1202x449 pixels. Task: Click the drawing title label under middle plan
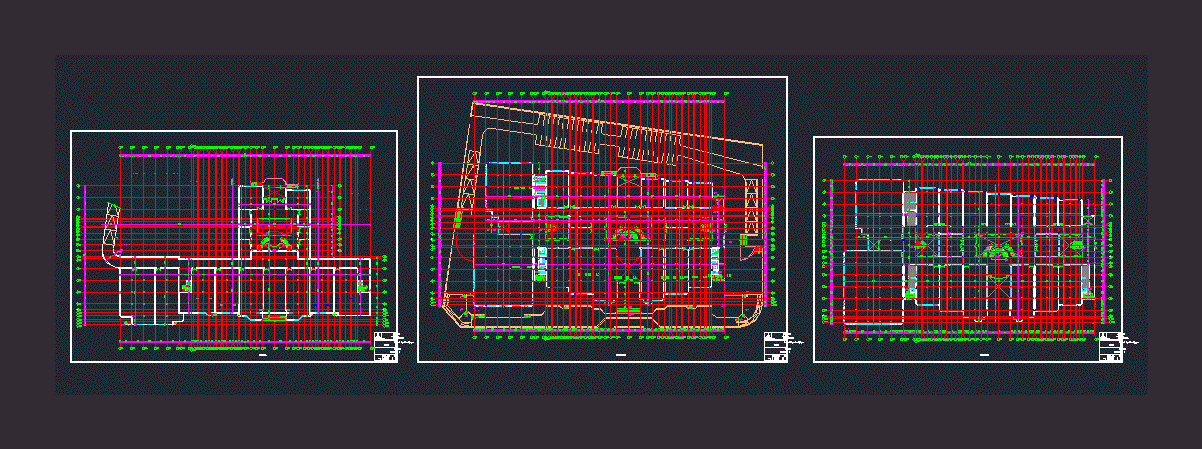(x=620, y=355)
